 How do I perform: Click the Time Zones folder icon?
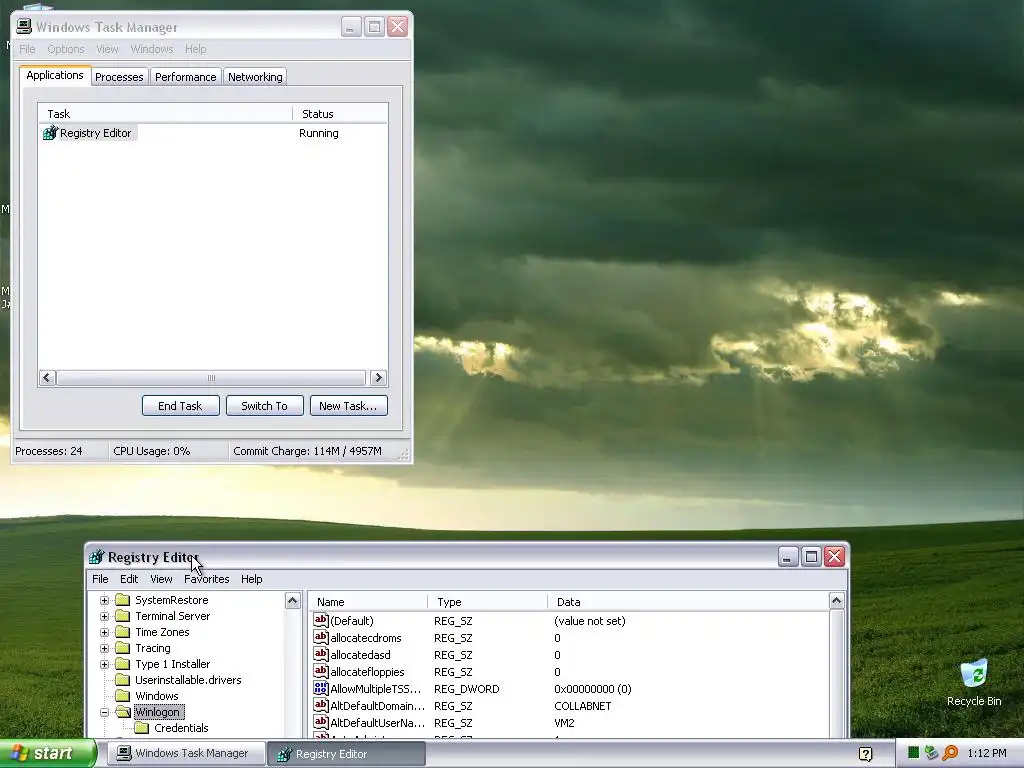[x=123, y=632]
